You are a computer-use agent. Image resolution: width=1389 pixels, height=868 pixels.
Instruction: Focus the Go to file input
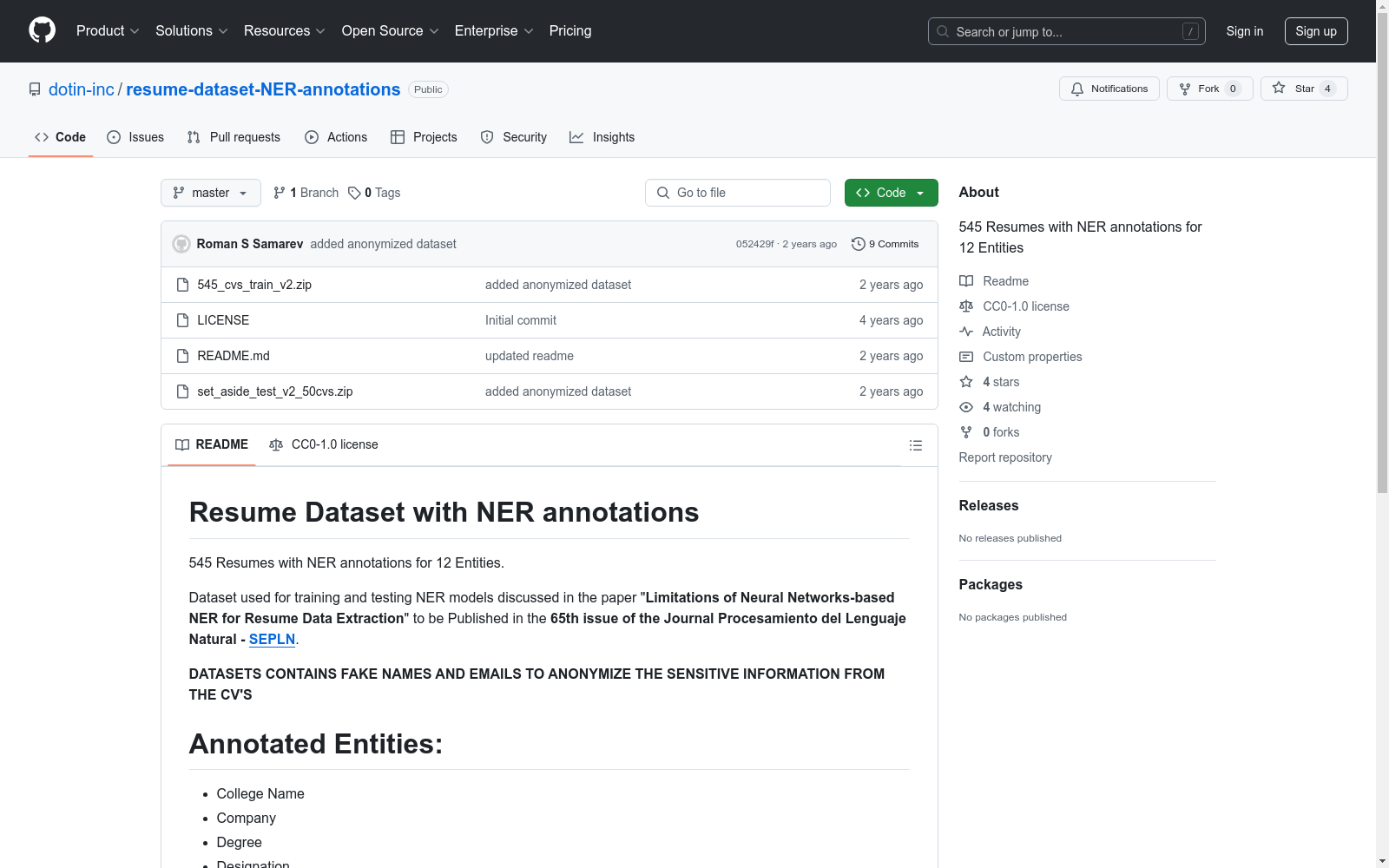pos(738,193)
